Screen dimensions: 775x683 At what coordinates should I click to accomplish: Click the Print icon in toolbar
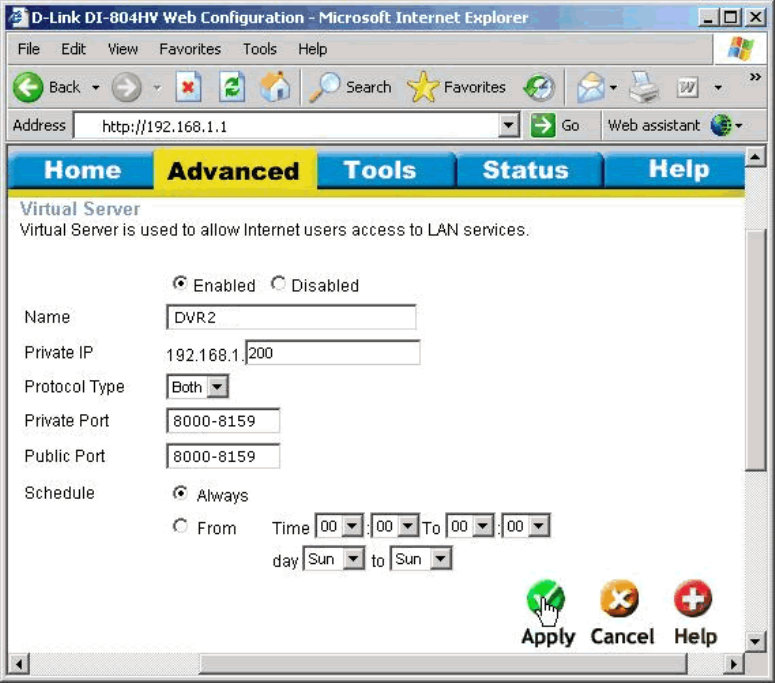coord(644,87)
